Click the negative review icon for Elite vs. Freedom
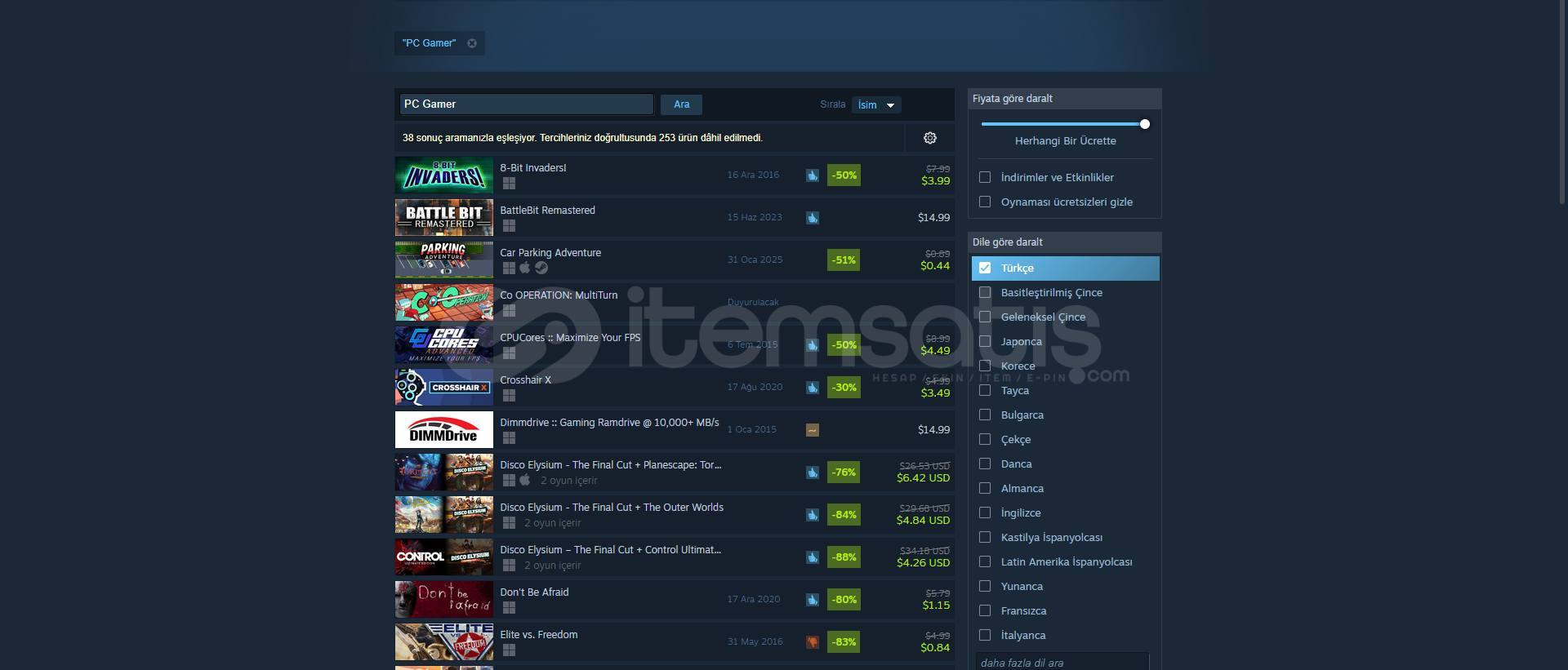 (813, 642)
